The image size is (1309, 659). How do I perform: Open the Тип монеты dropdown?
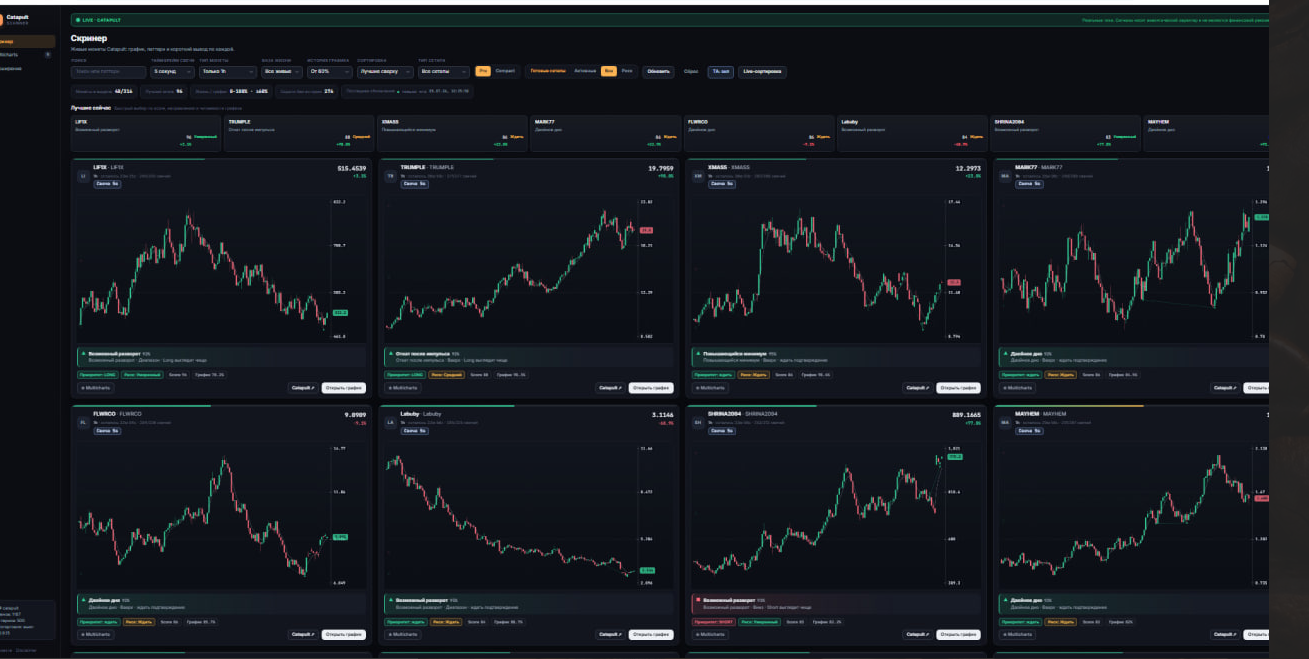227,72
